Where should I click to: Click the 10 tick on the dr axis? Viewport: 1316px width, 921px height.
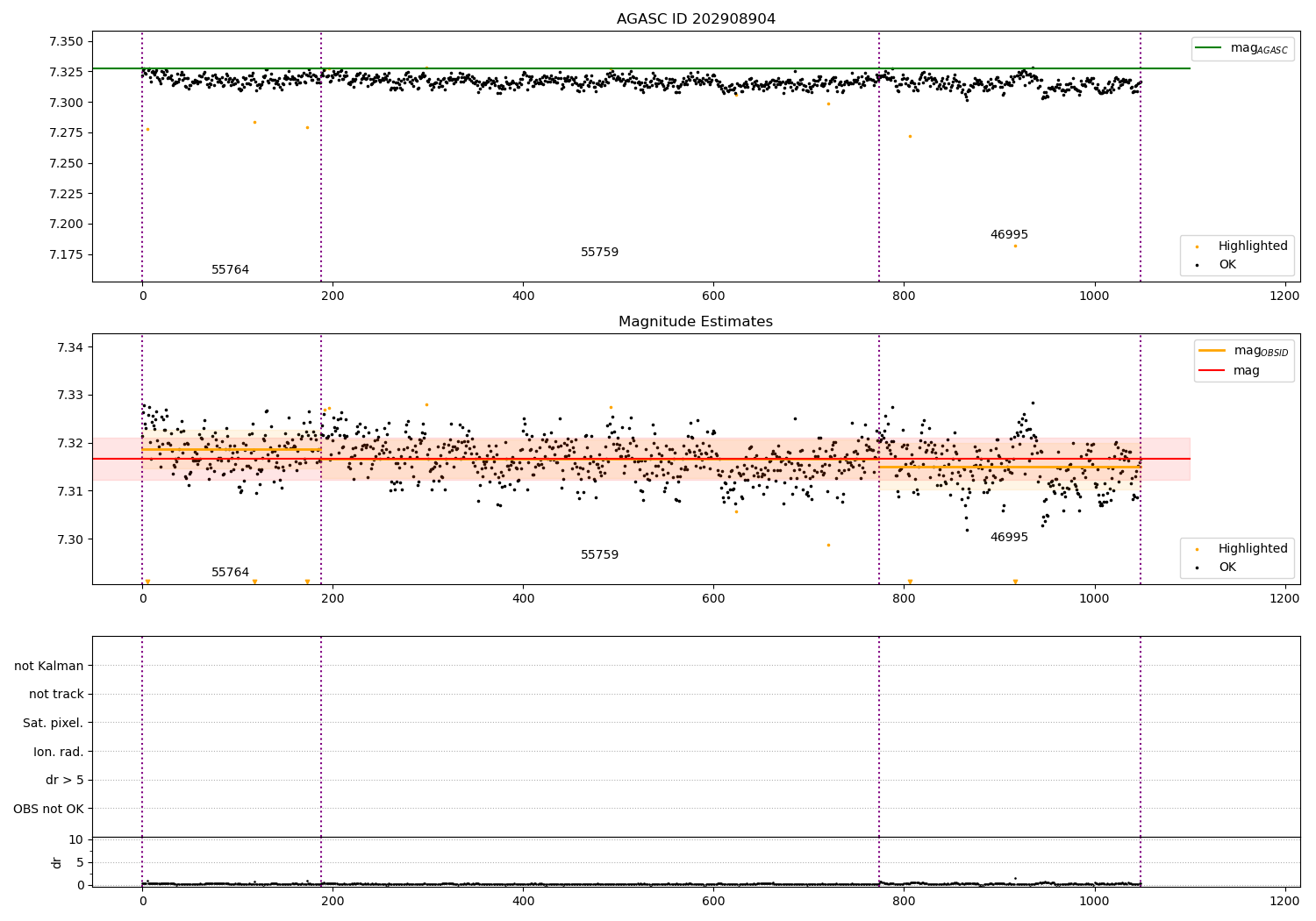click(x=76, y=839)
